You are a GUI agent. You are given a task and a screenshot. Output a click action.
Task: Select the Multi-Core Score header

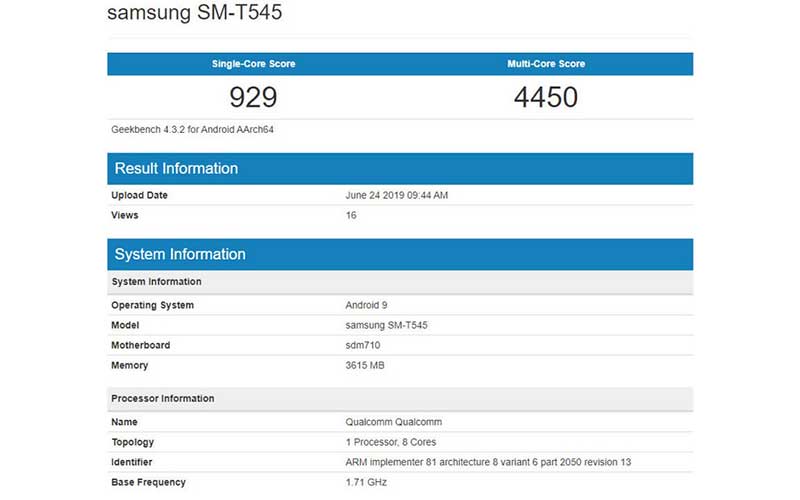[x=546, y=64]
